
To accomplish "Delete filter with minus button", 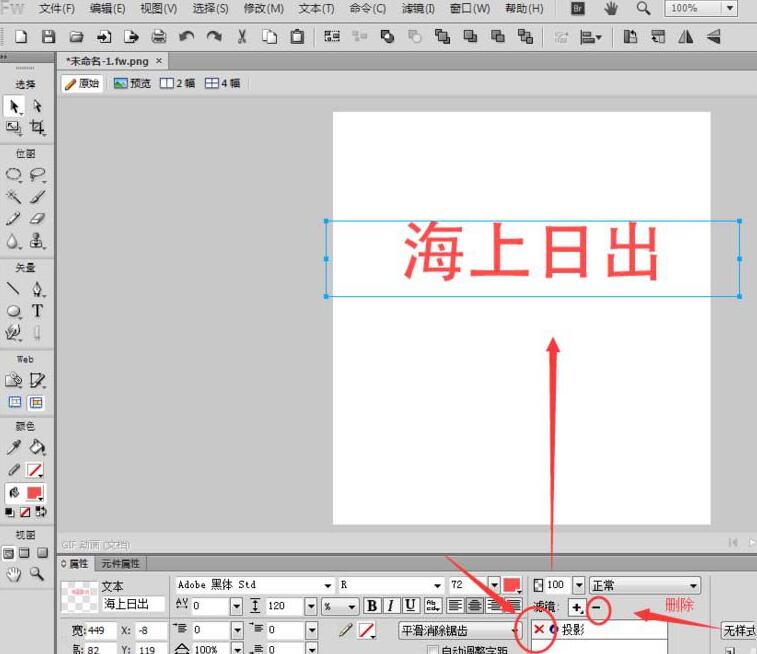I will [x=596, y=607].
